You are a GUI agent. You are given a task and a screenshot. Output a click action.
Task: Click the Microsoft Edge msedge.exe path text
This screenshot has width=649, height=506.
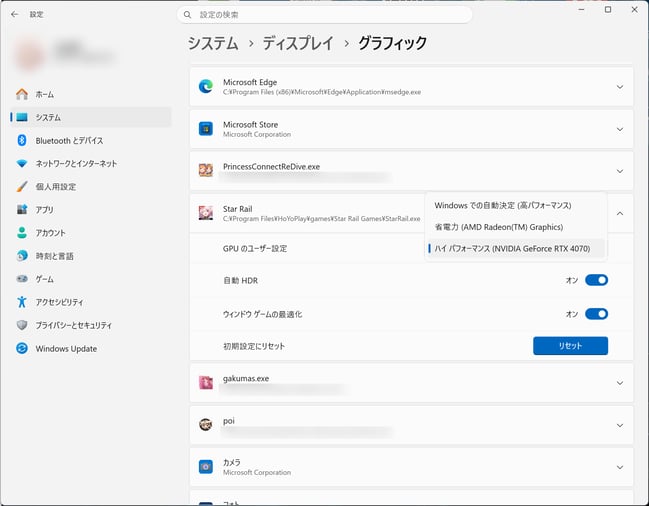tap(322, 92)
